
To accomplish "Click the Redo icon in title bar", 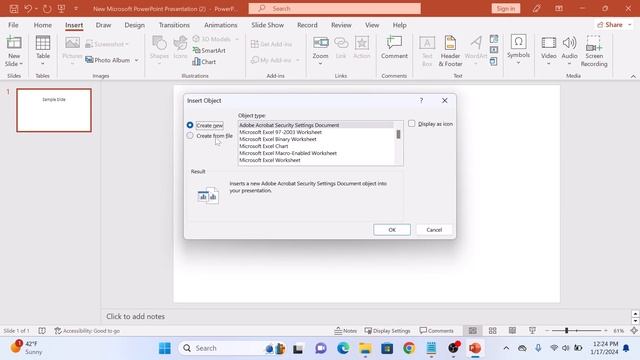I will pos(47,9).
